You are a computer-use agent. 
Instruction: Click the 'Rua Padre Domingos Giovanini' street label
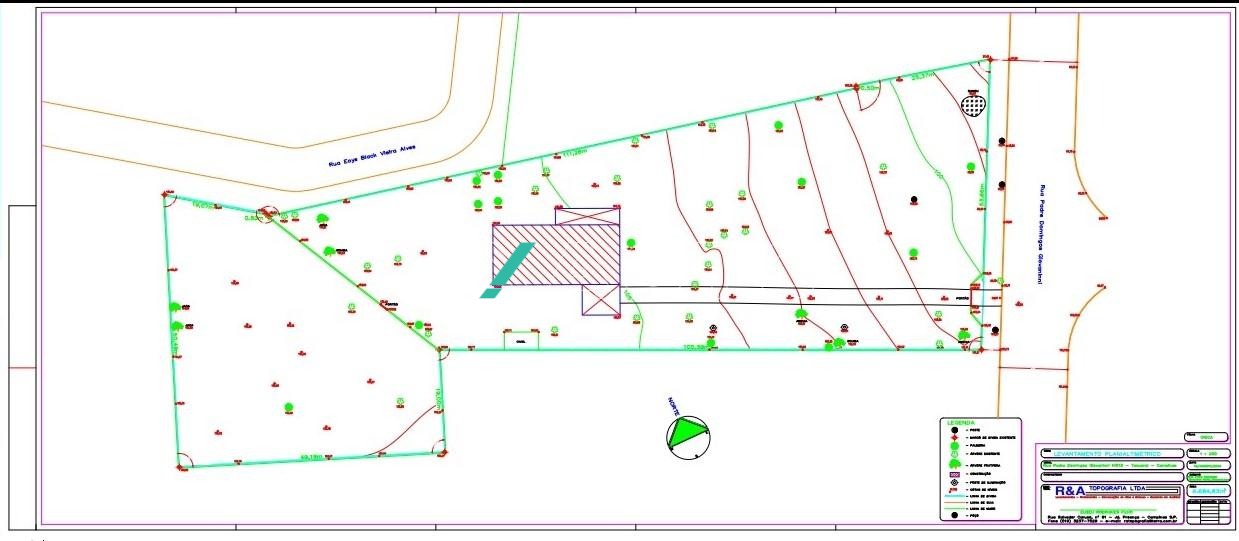pos(1039,235)
